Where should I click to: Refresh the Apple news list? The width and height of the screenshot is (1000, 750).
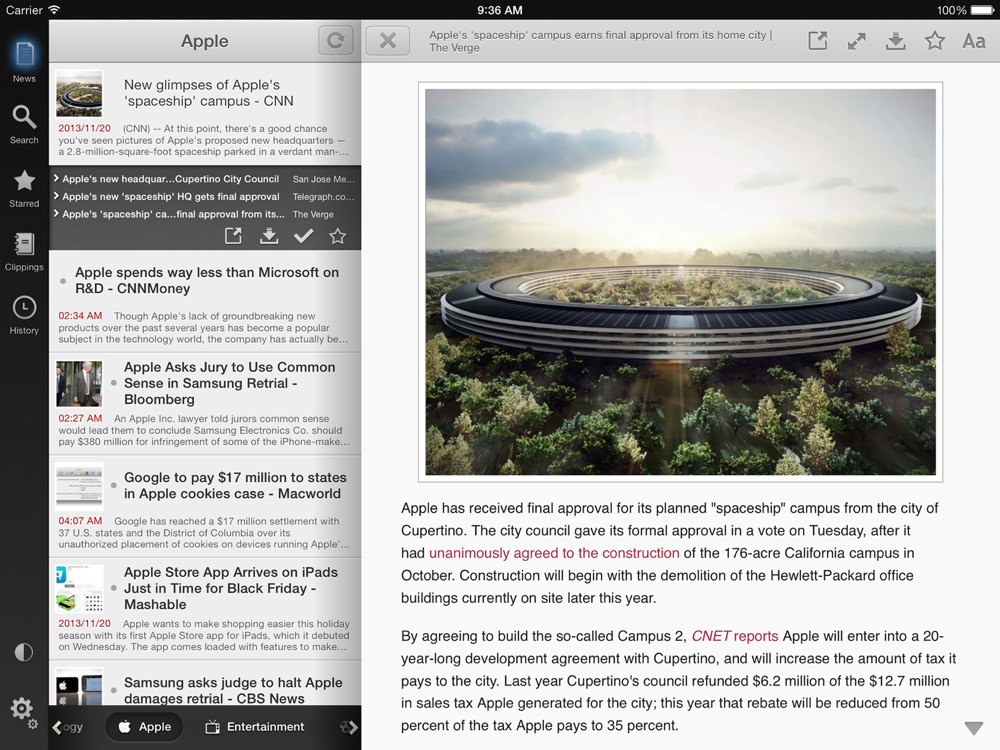(335, 41)
